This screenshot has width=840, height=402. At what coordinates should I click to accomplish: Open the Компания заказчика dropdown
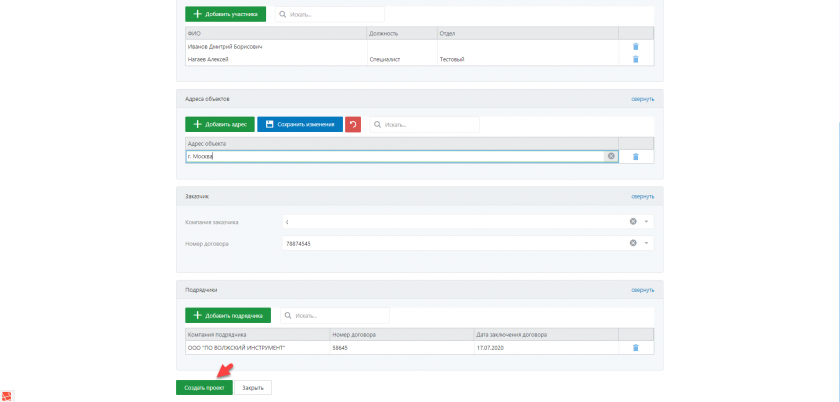pos(647,221)
